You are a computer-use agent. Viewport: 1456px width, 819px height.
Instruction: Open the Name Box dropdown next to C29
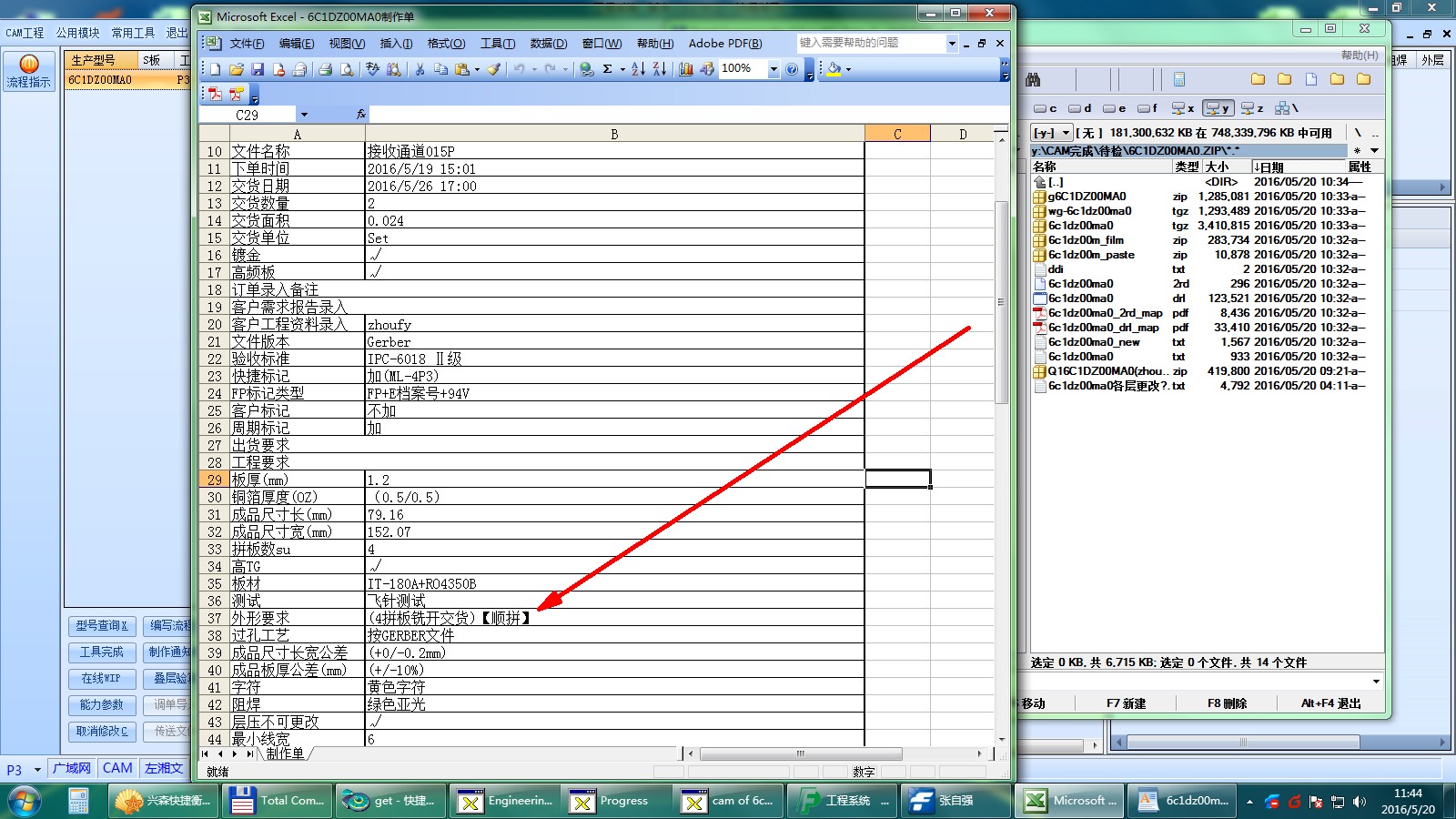point(304,115)
